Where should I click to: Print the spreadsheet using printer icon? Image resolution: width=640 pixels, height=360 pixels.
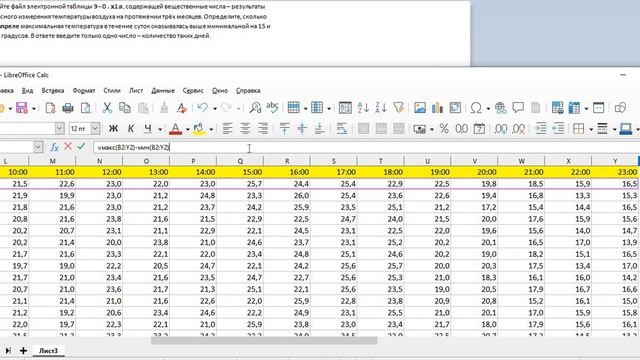pyautogui.click(x=68, y=108)
